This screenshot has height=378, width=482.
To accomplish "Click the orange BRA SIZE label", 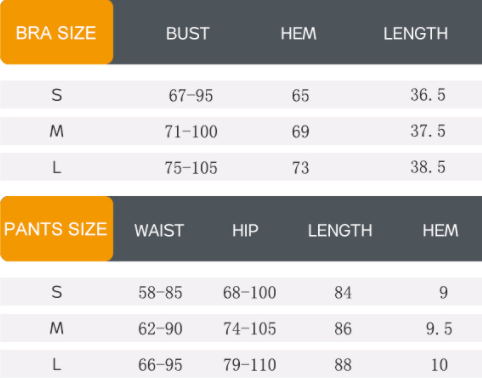I will click(x=56, y=32).
